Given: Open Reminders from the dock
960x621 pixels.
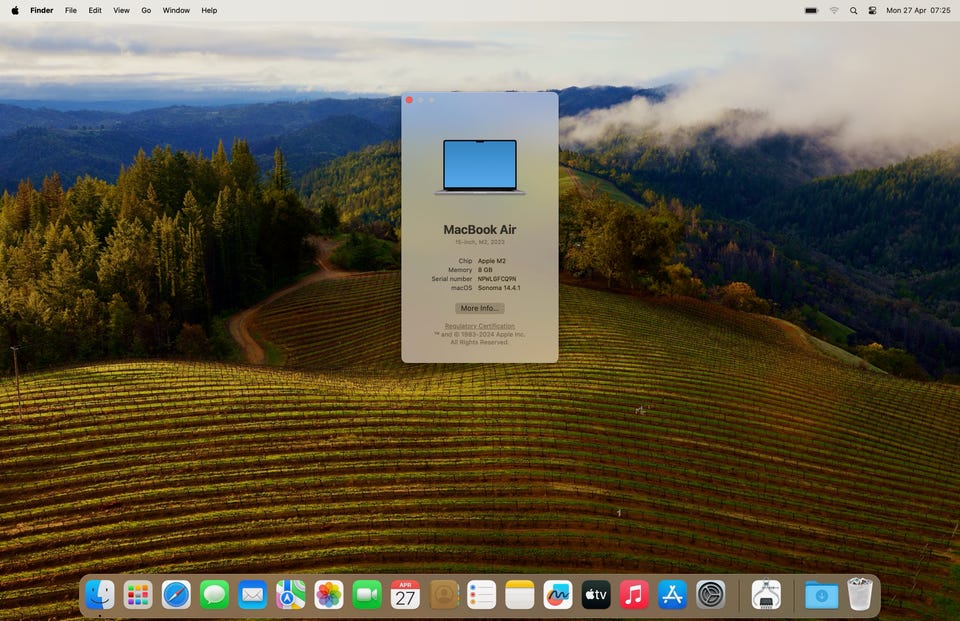Looking at the screenshot, I should pos(481,595).
